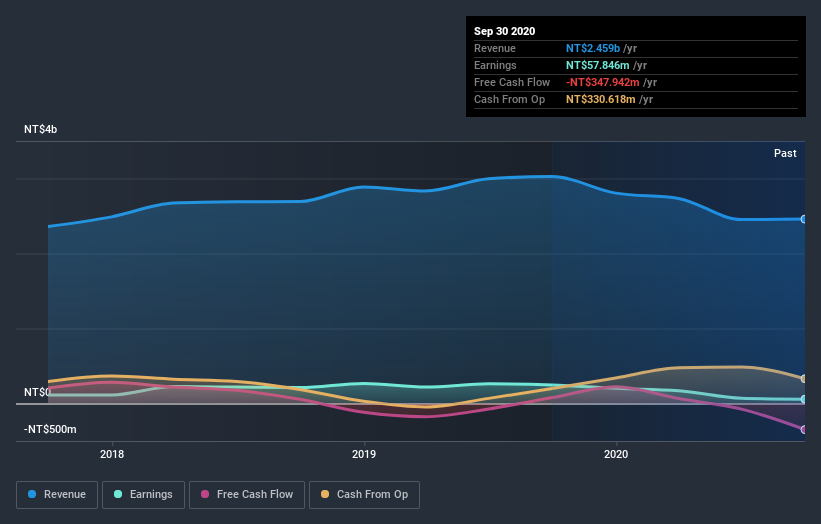Click the Revenue row label in tooltip
This screenshot has width=821, height=524.
[x=495, y=48]
